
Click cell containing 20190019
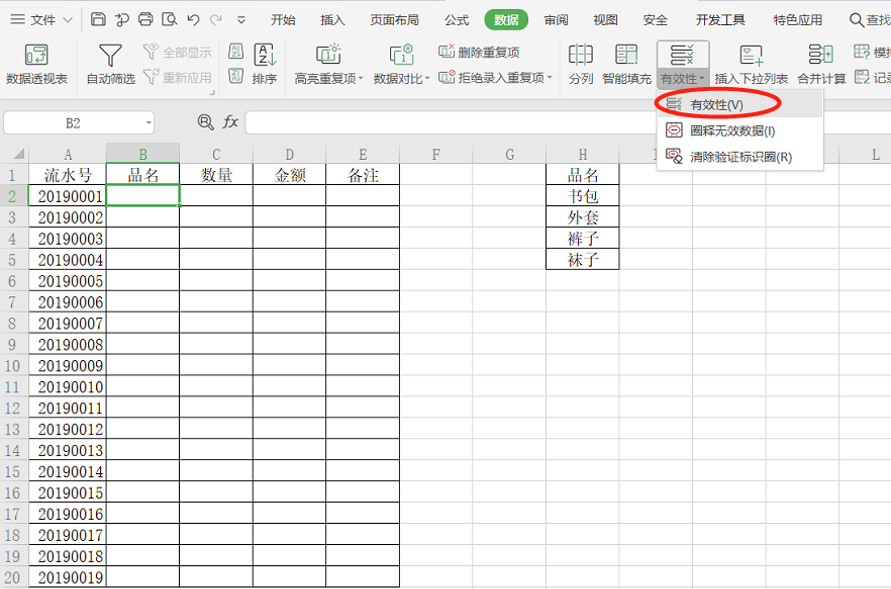point(68,577)
